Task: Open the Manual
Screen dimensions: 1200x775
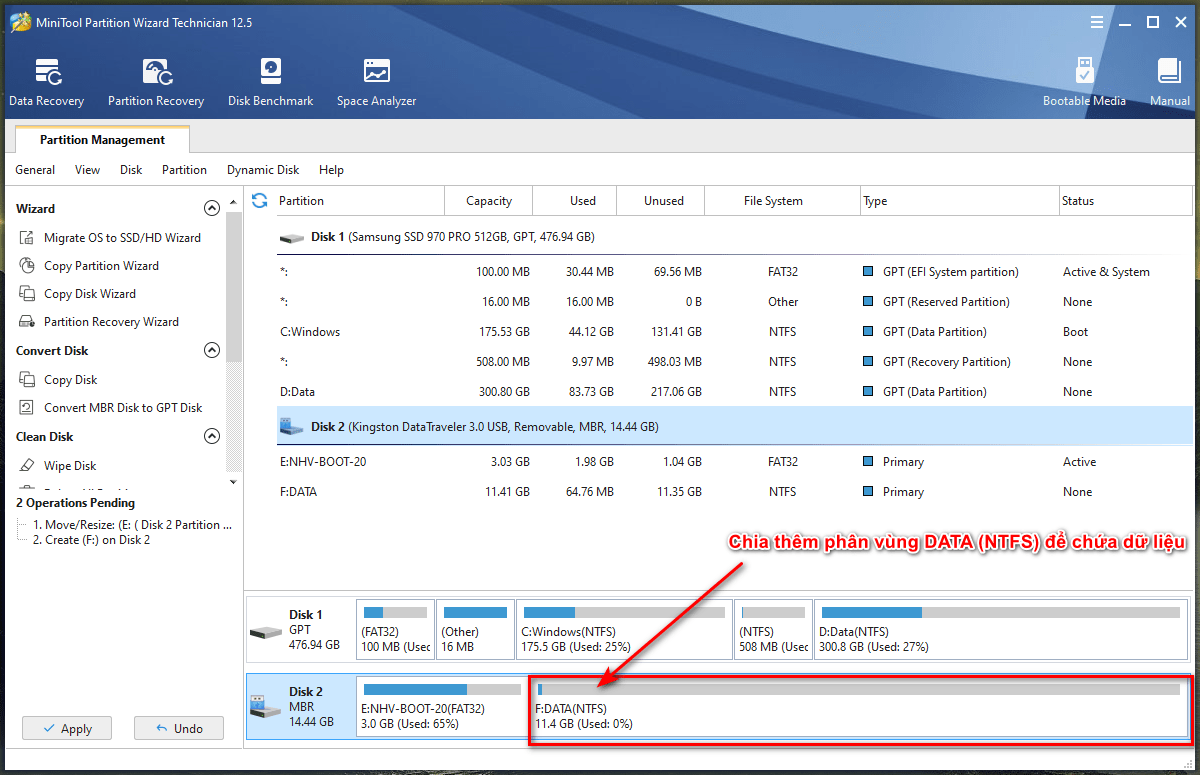Action: 1169,83
